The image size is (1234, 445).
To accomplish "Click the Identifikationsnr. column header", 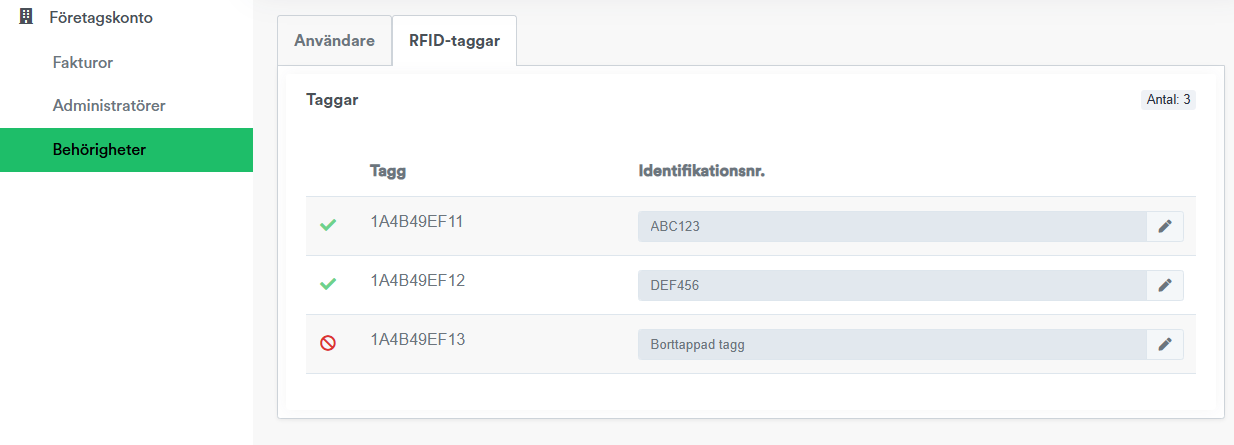I will point(701,171).
